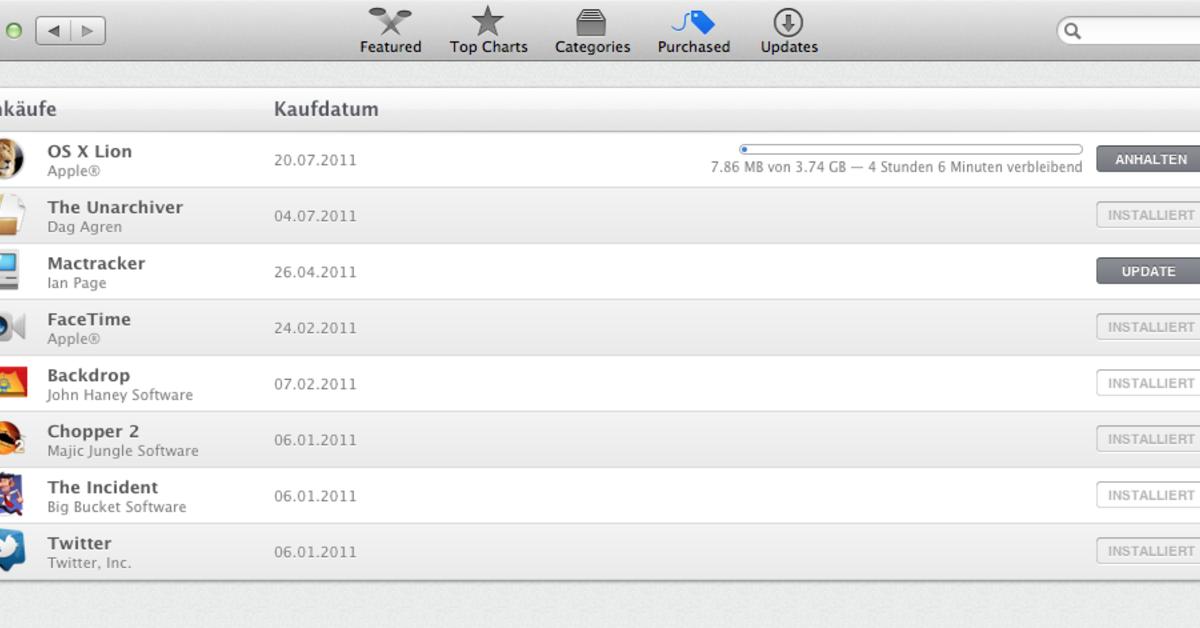Click the Kaufdatum column header
The width and height of the screenshot is (1200, 628).
pyautogui.click(x=326, y=109)
